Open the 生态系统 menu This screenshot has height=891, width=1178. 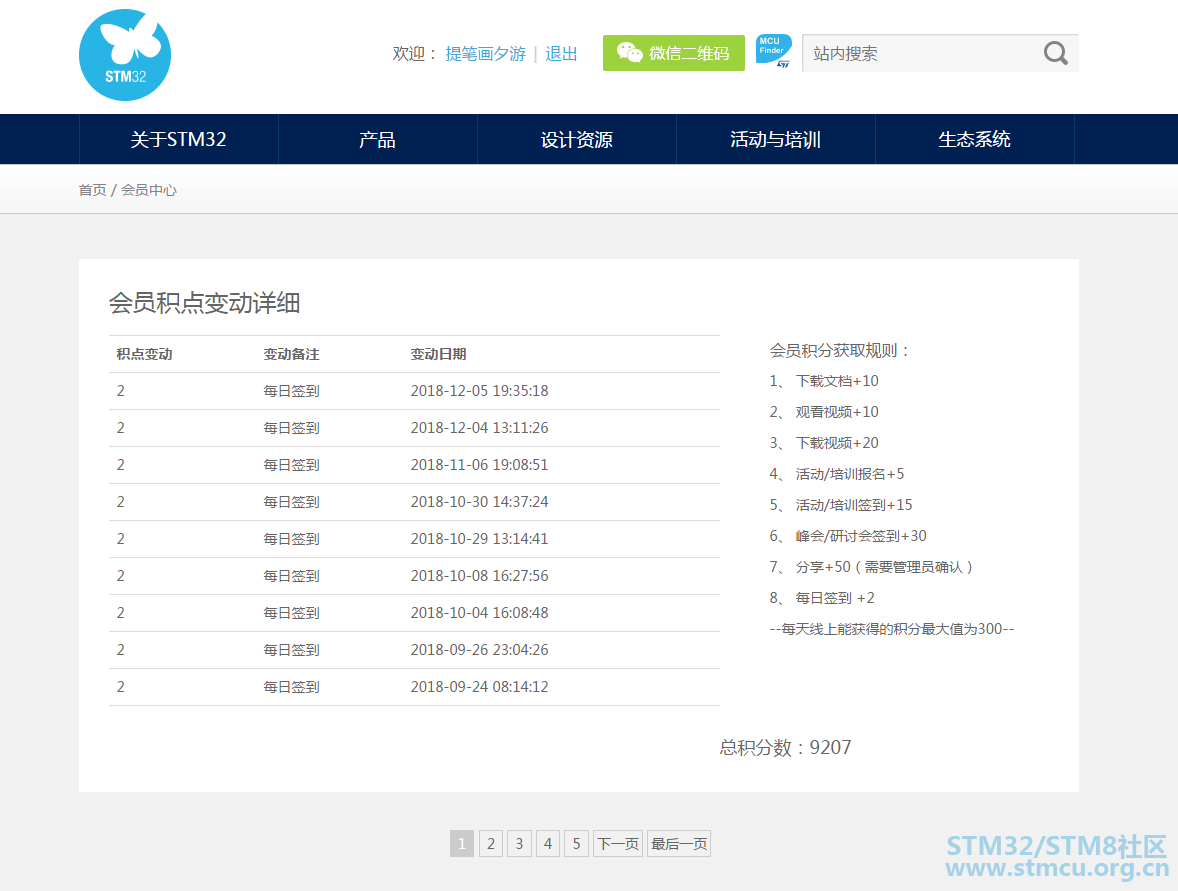[x=974, y=139]
